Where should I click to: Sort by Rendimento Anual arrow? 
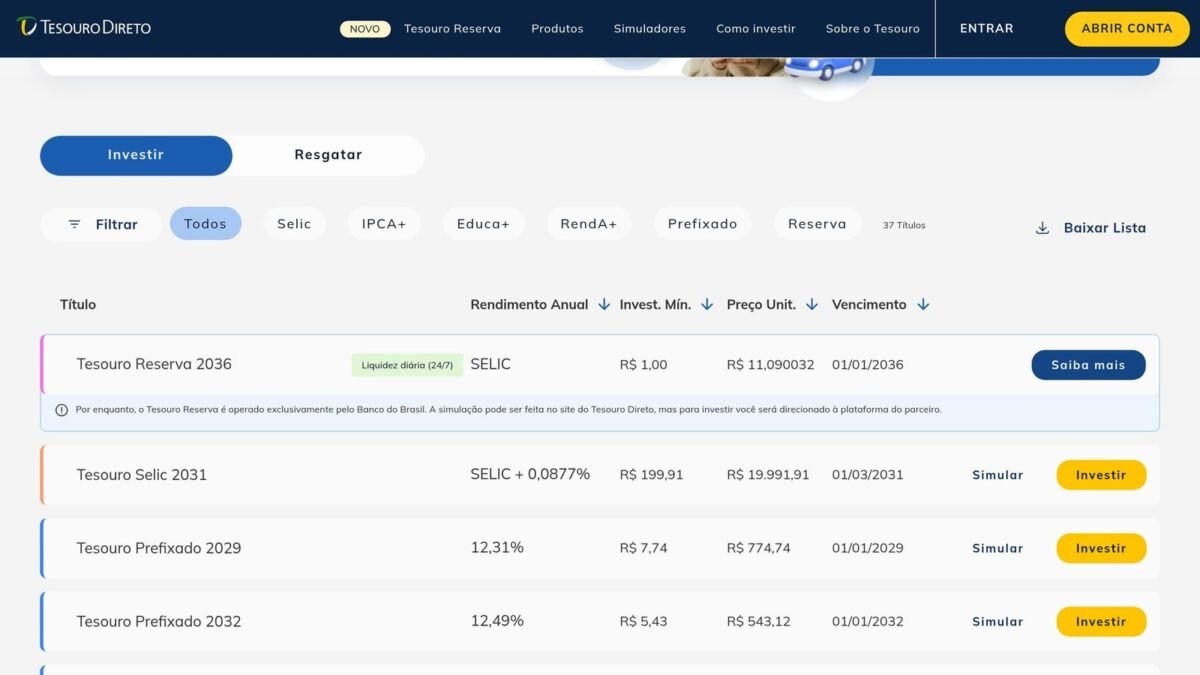tap(604, 304)
